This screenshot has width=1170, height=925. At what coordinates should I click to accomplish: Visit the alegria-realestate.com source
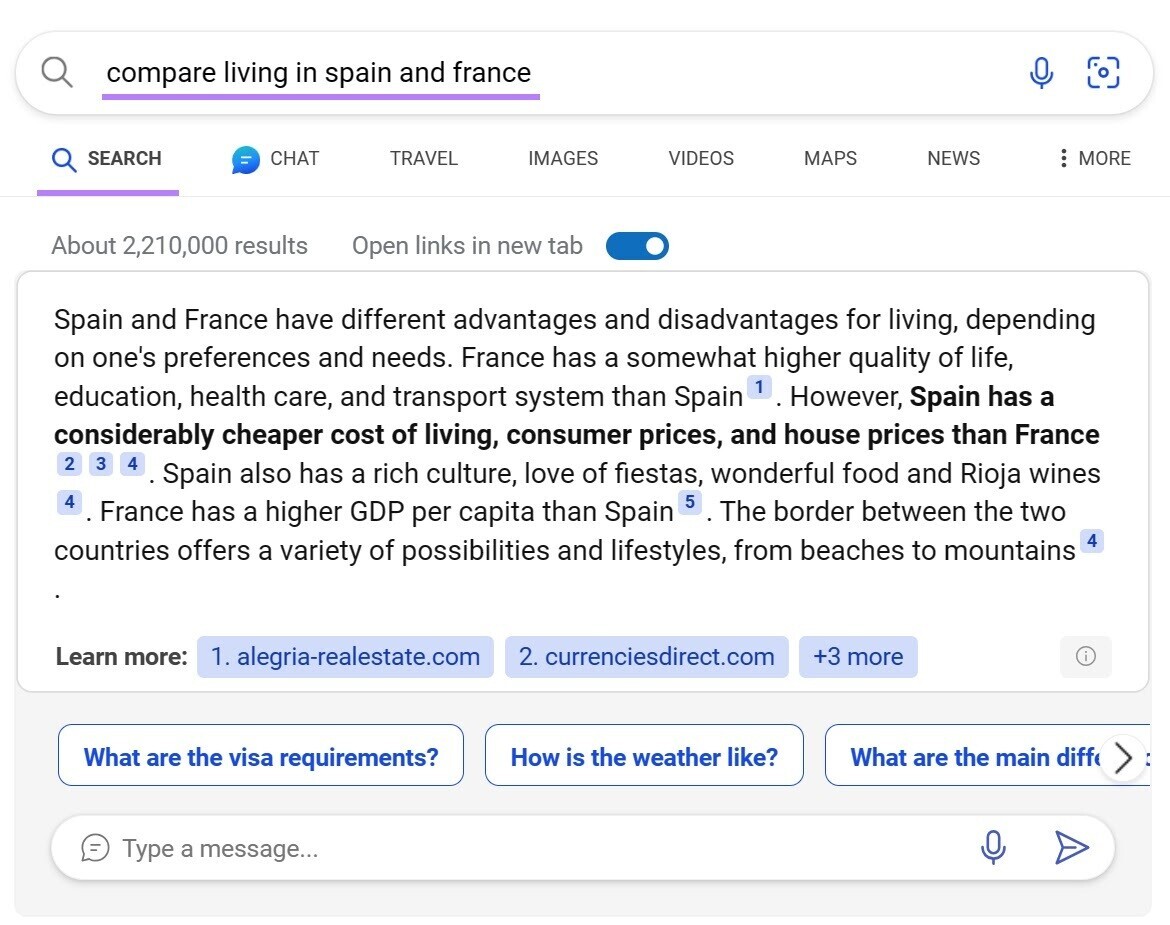(x=344, y=657)
